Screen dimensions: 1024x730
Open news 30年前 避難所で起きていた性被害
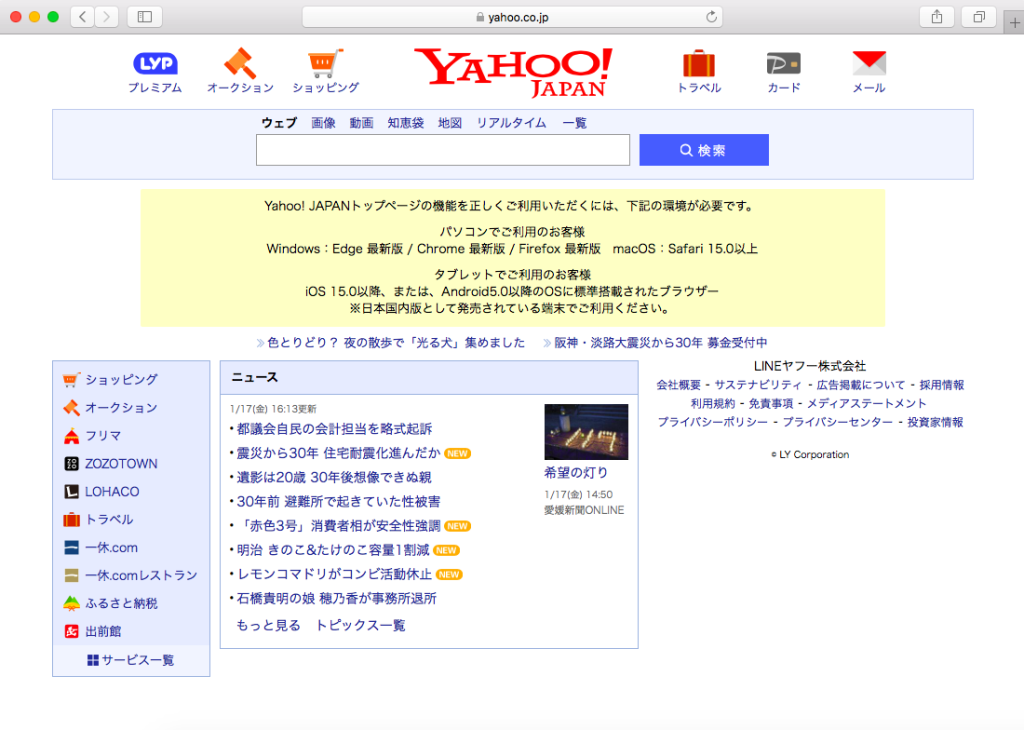click(338, 501)
